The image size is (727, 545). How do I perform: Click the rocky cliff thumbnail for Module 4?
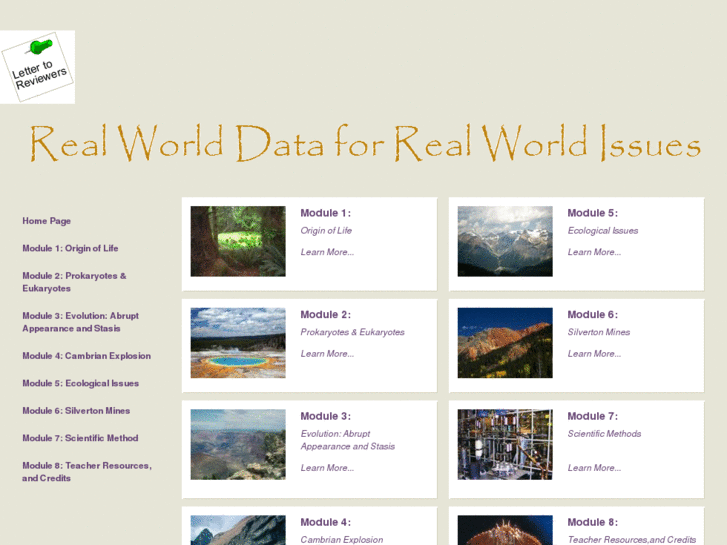[238, 530]
